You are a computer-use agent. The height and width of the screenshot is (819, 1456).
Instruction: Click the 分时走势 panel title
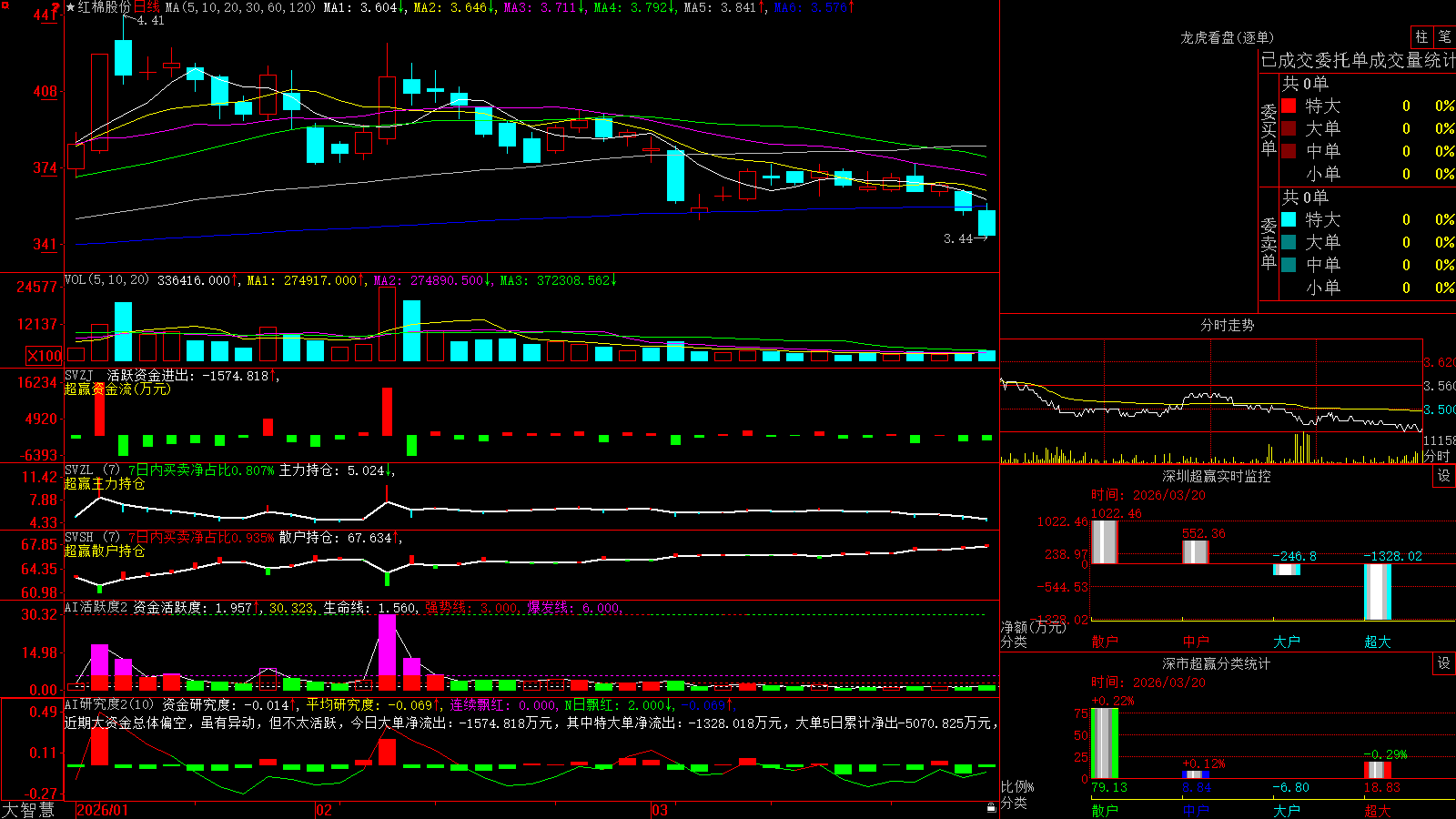point(1227,325)
